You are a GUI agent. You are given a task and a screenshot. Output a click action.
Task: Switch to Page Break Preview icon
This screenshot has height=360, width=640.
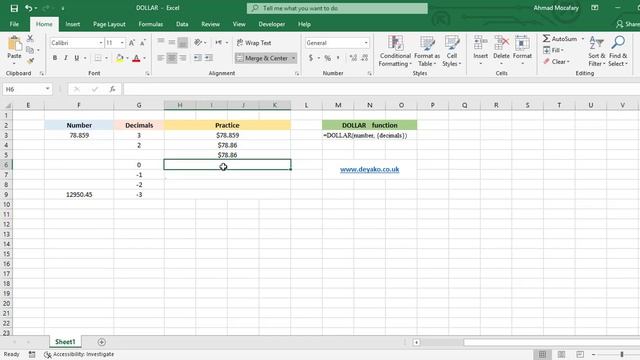point(580,354)
